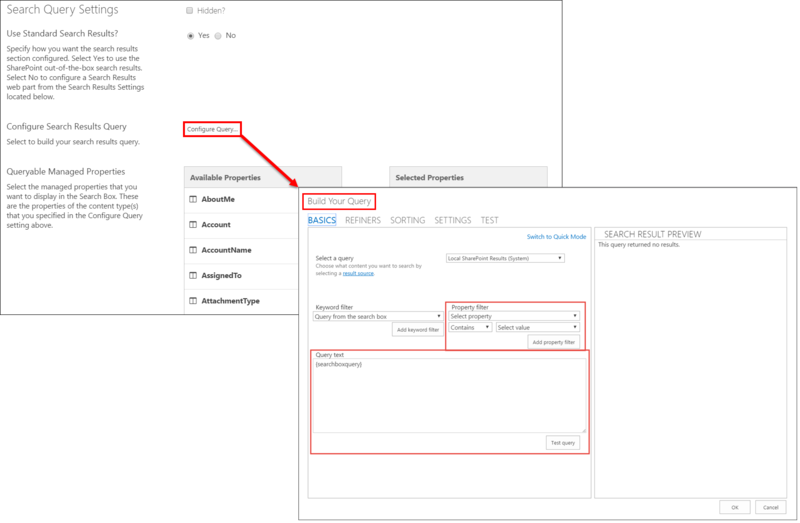Check the Hidden? checkbox
The width and height of the screenshot is (800, 523).
(x=190, y=11)
